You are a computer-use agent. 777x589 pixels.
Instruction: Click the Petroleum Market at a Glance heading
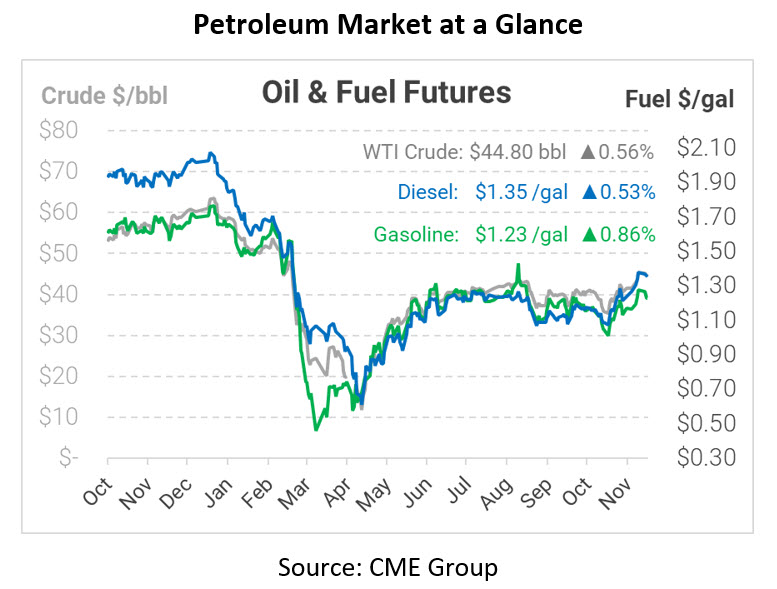(388, 21)
